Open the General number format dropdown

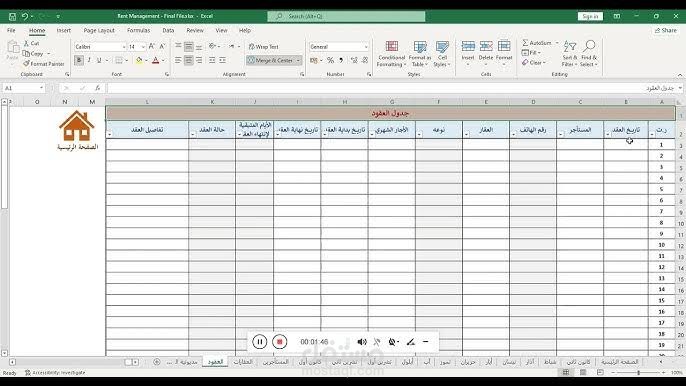pos(366,47)
